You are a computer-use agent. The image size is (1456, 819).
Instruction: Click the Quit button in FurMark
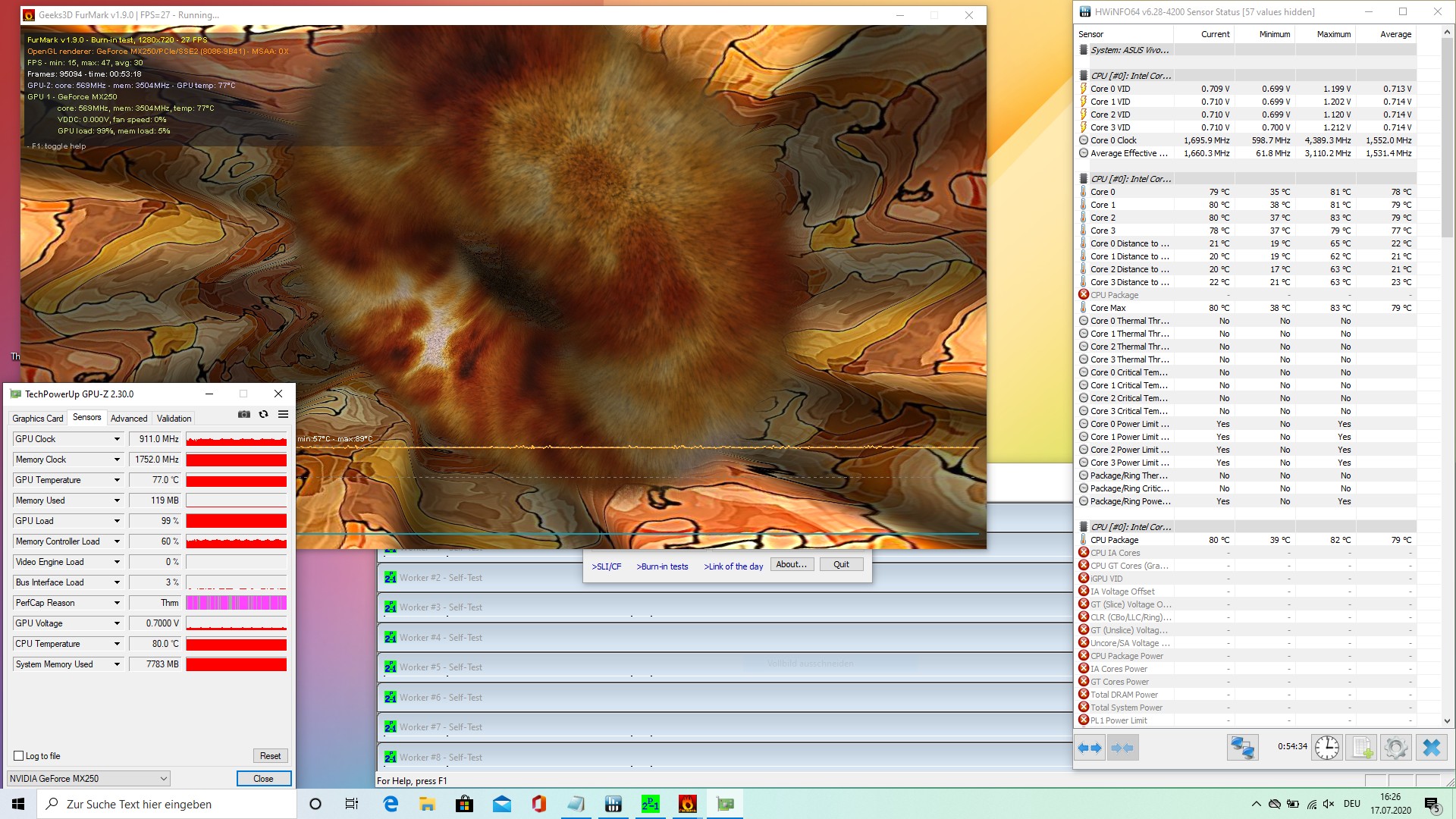841,564
